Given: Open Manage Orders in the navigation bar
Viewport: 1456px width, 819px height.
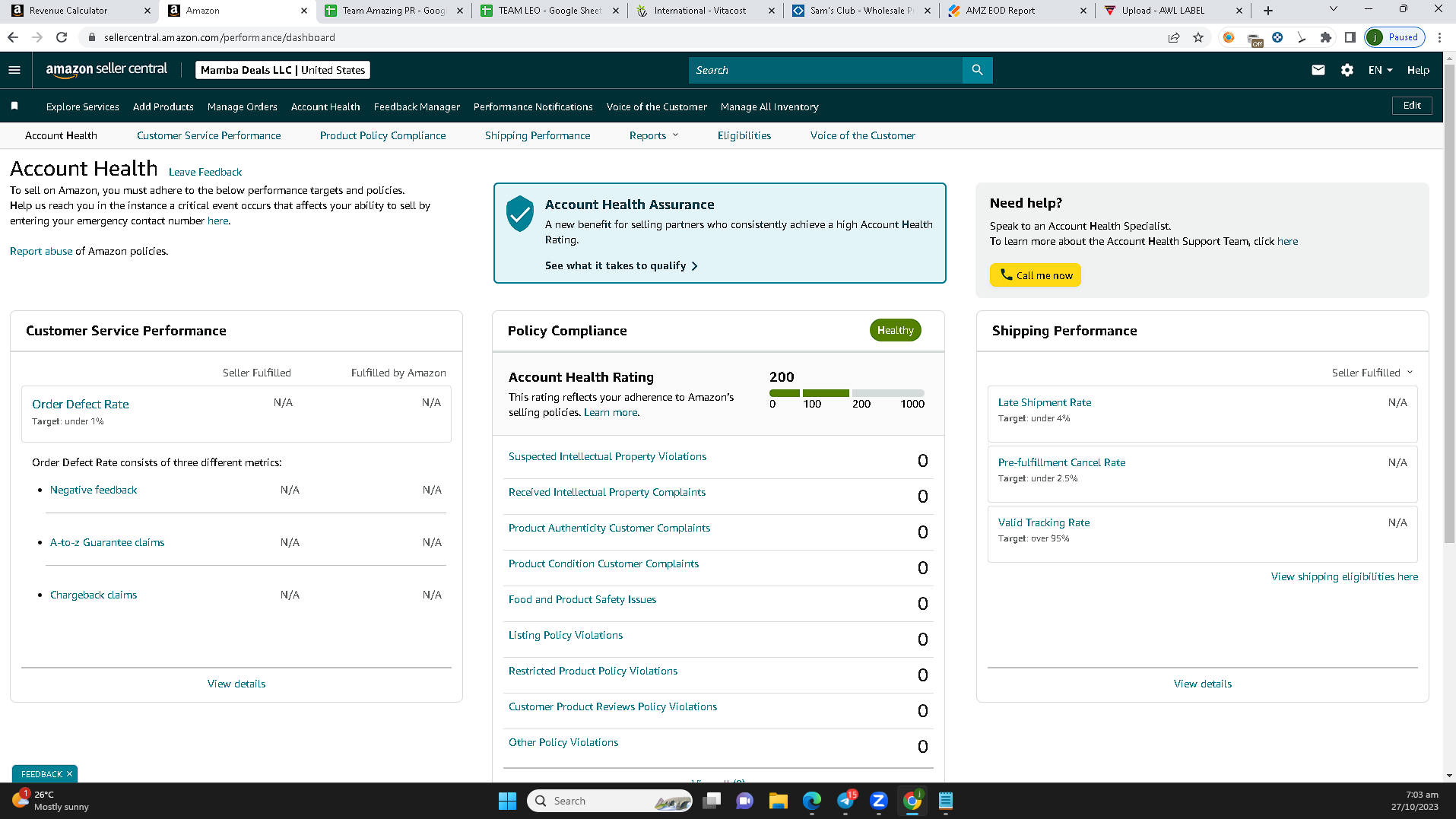Looking at the screenshot, I should (x=243, y=106).
